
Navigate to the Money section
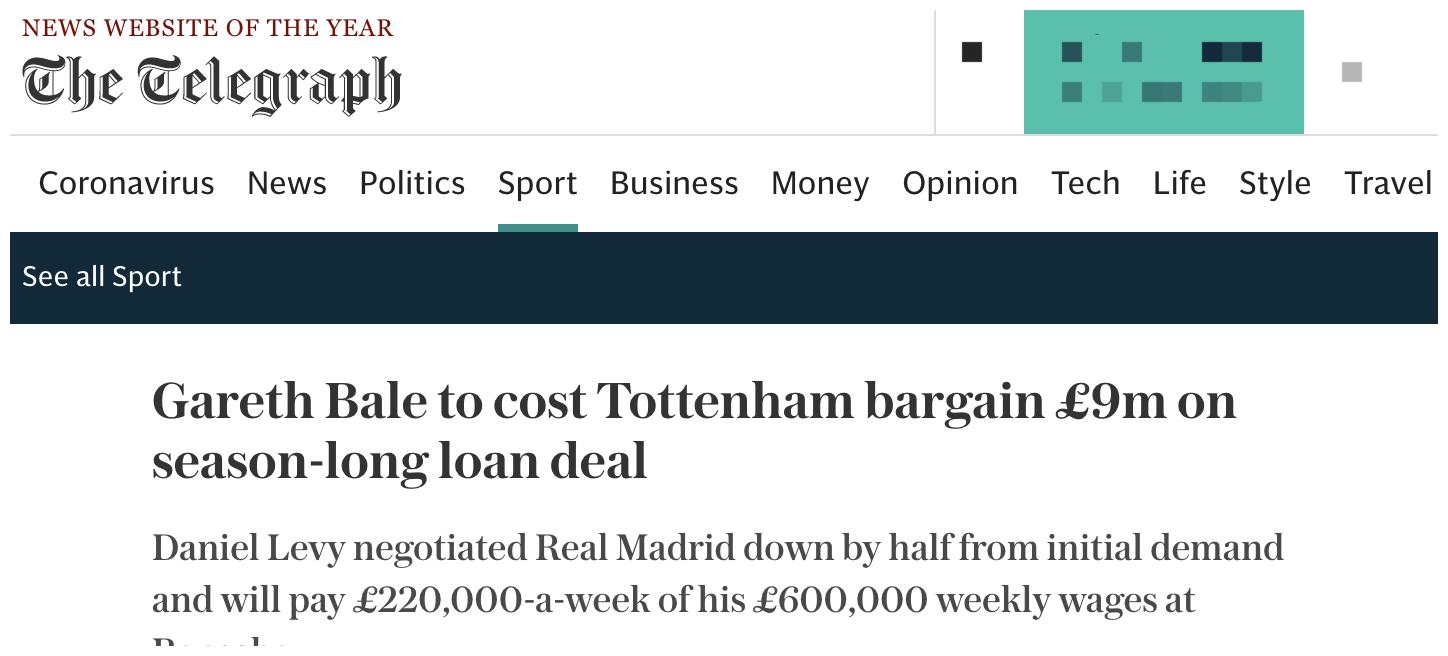pyautogui.click(x=820, y=183)
